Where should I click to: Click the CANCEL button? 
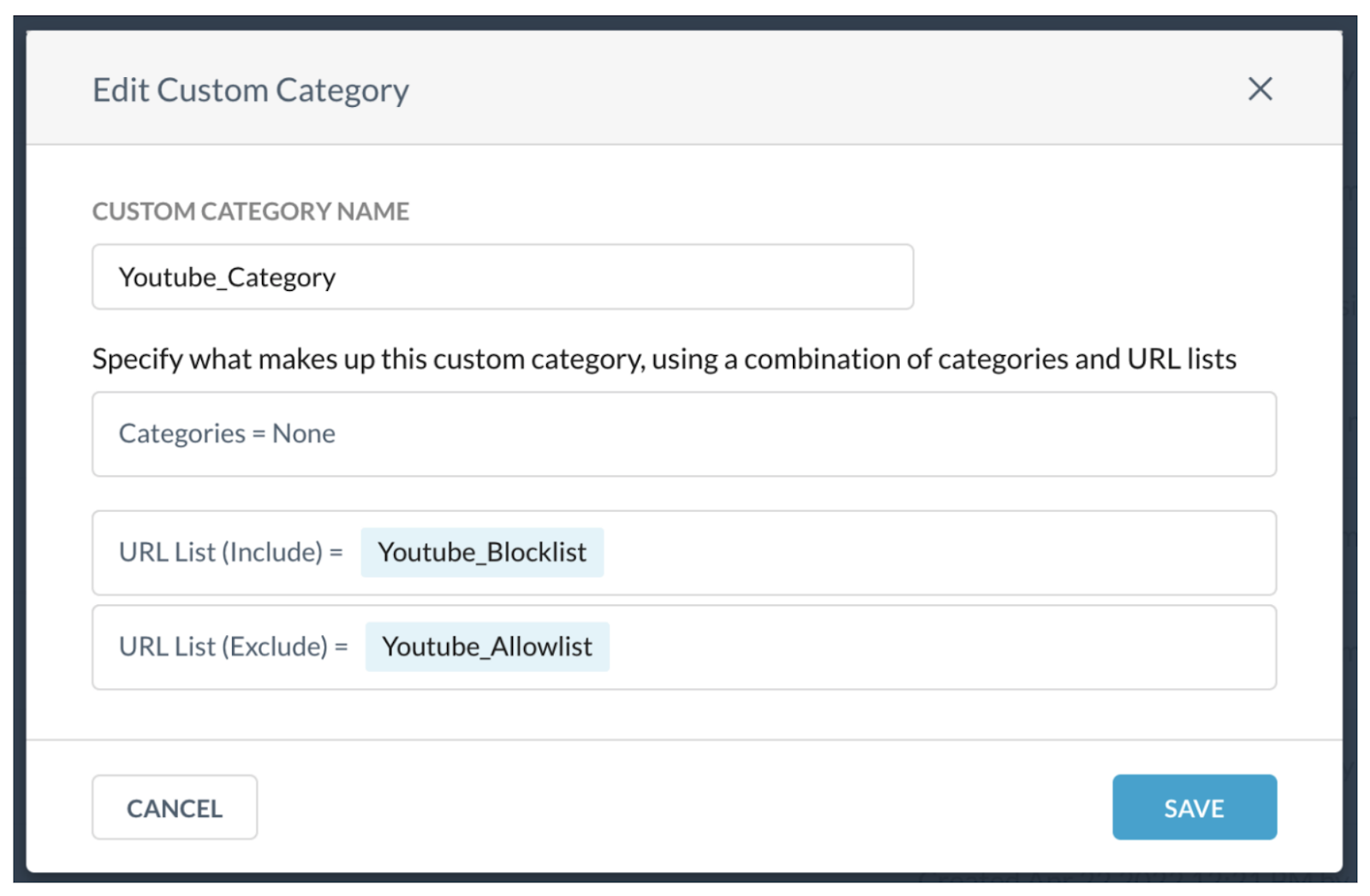175,807
